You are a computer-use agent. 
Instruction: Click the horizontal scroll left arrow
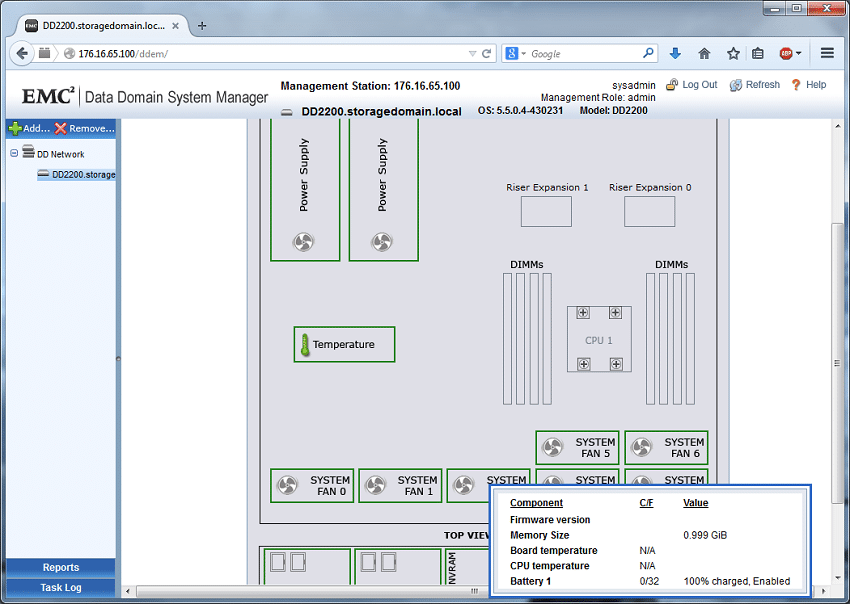[x=128, y=591]
